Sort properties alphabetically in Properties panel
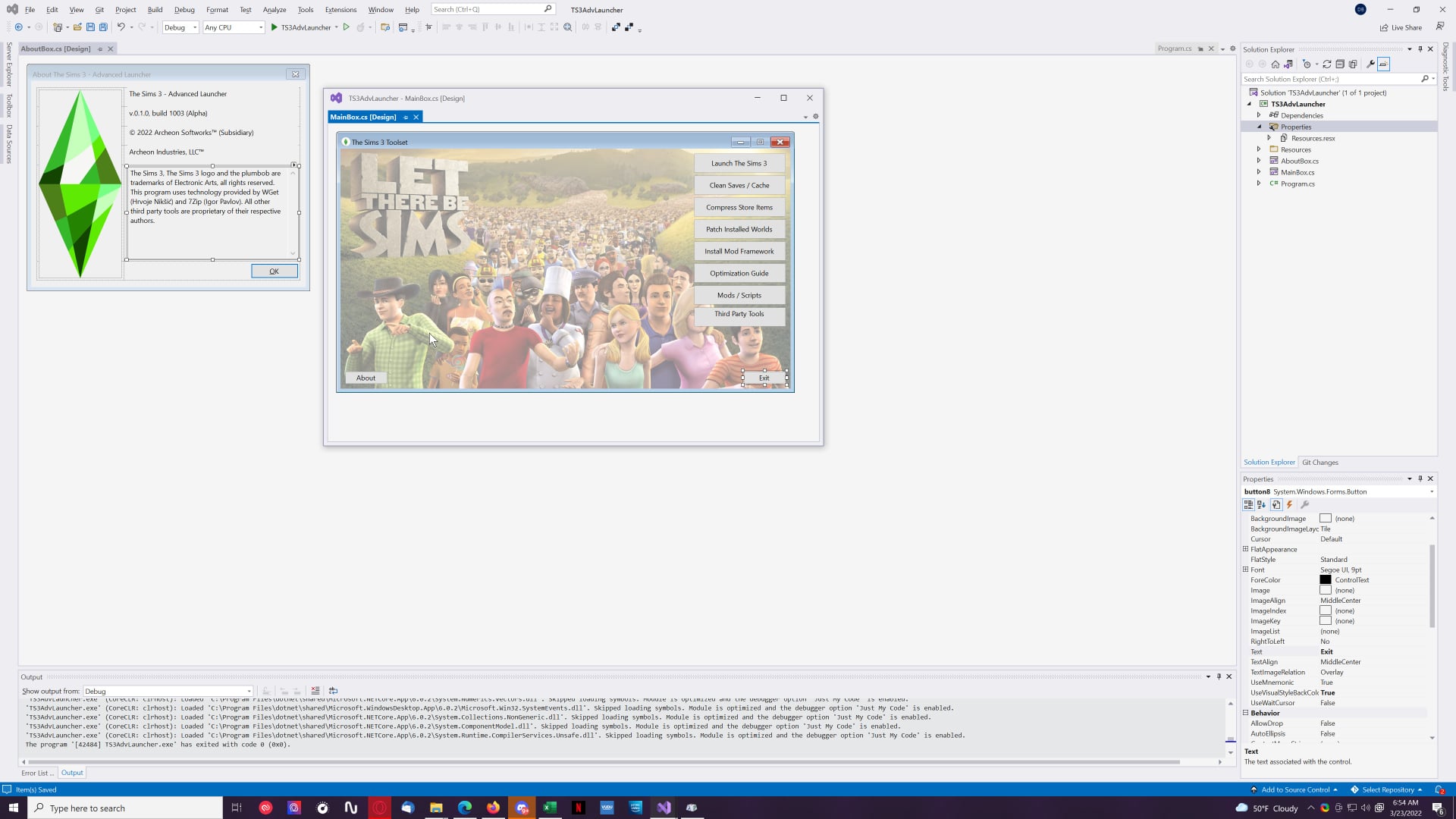 click(1261, 504)
